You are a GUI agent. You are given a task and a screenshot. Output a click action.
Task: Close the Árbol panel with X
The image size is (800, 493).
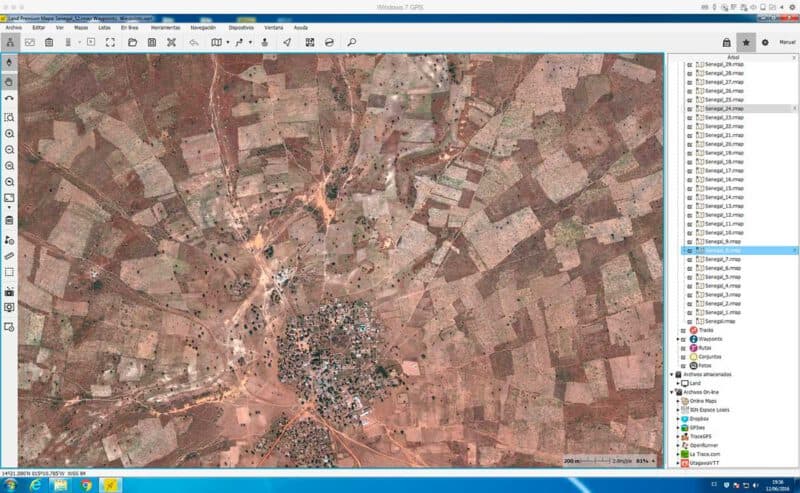(794, 58)
